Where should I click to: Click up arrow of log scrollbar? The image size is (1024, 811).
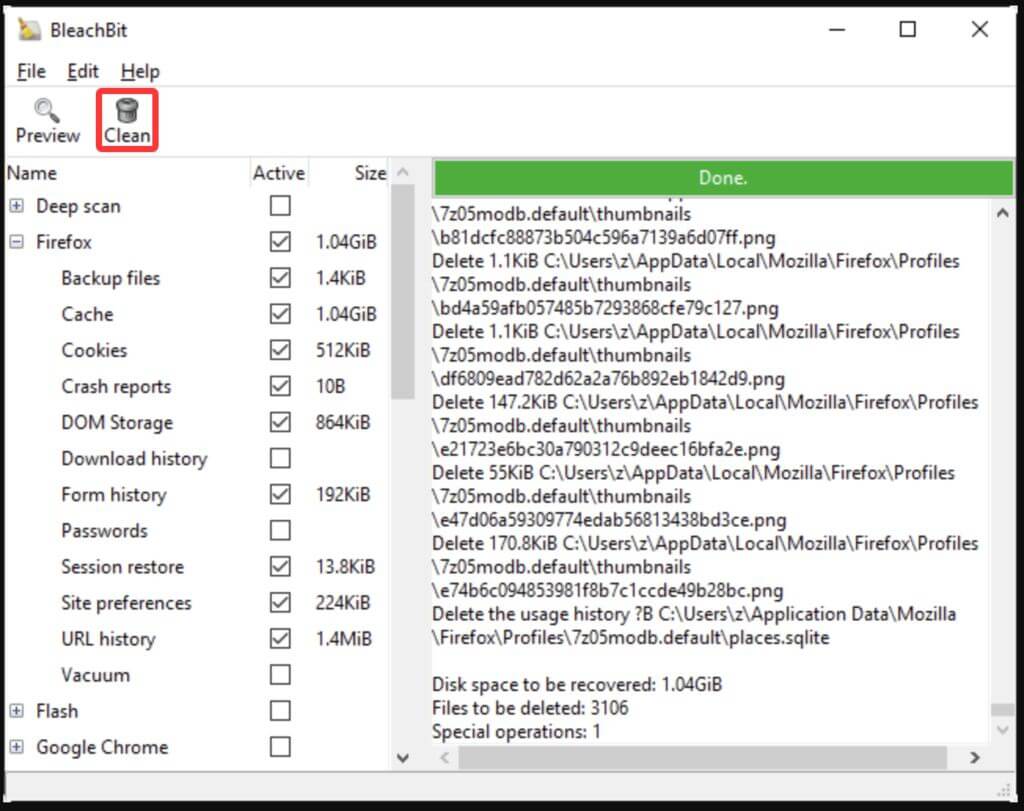point(1003,212)
